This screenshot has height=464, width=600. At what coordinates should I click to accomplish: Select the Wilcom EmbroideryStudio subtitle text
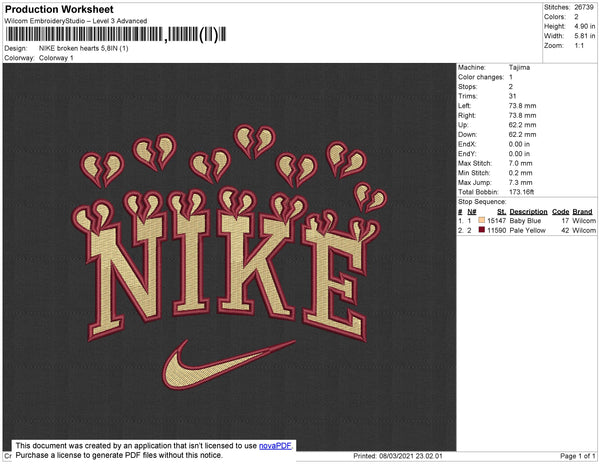point(76,21)
